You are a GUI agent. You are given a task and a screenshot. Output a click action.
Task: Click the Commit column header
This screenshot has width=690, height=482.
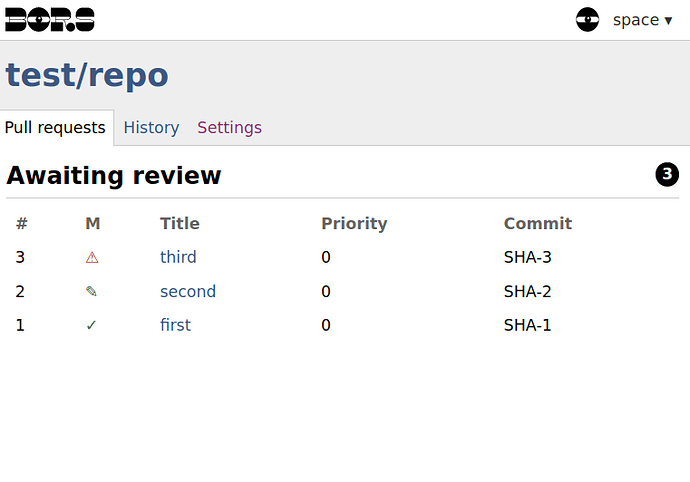click(538, 223)
